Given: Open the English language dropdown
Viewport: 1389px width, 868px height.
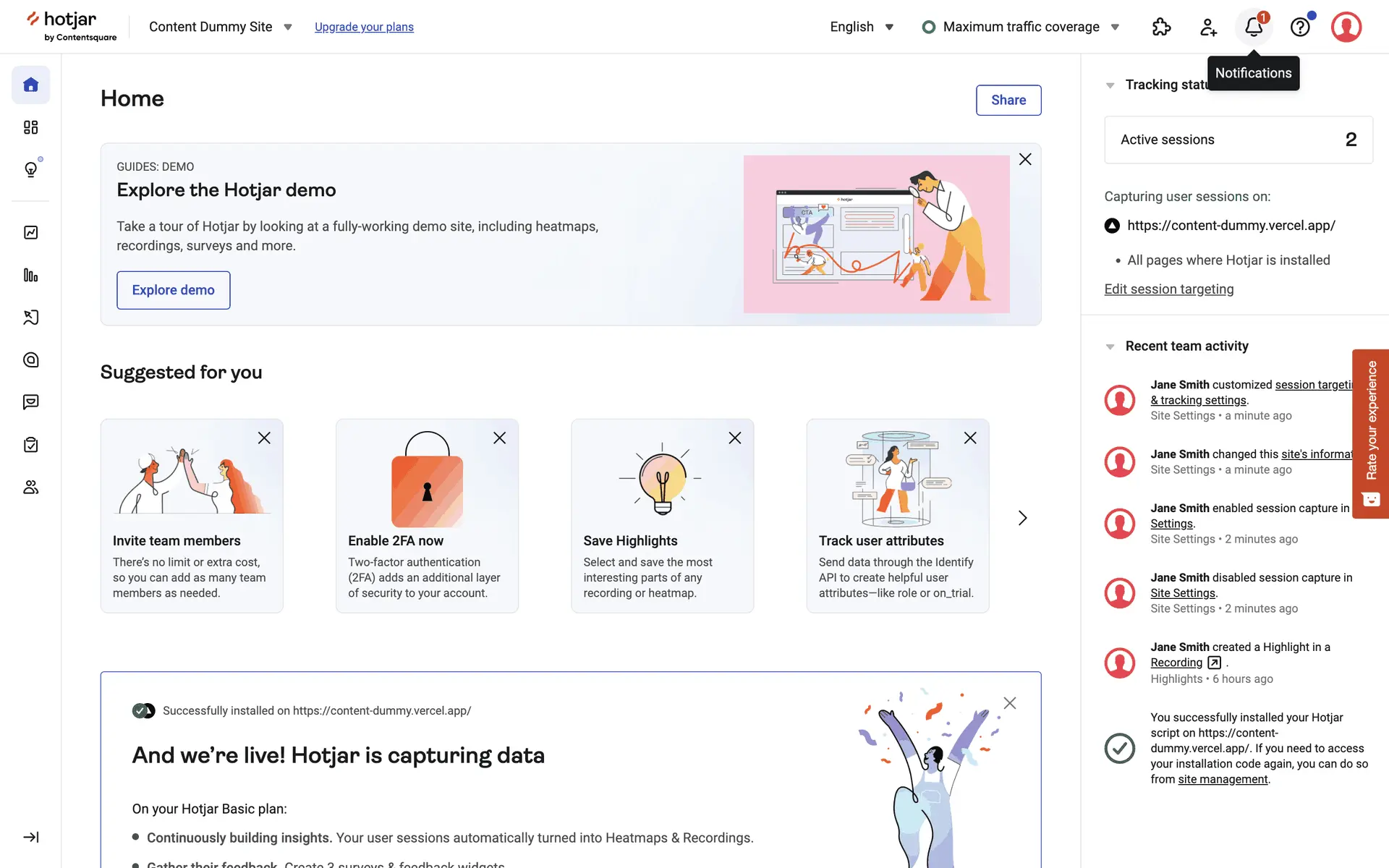Looking at the screenshot, I should pos(862,27).
